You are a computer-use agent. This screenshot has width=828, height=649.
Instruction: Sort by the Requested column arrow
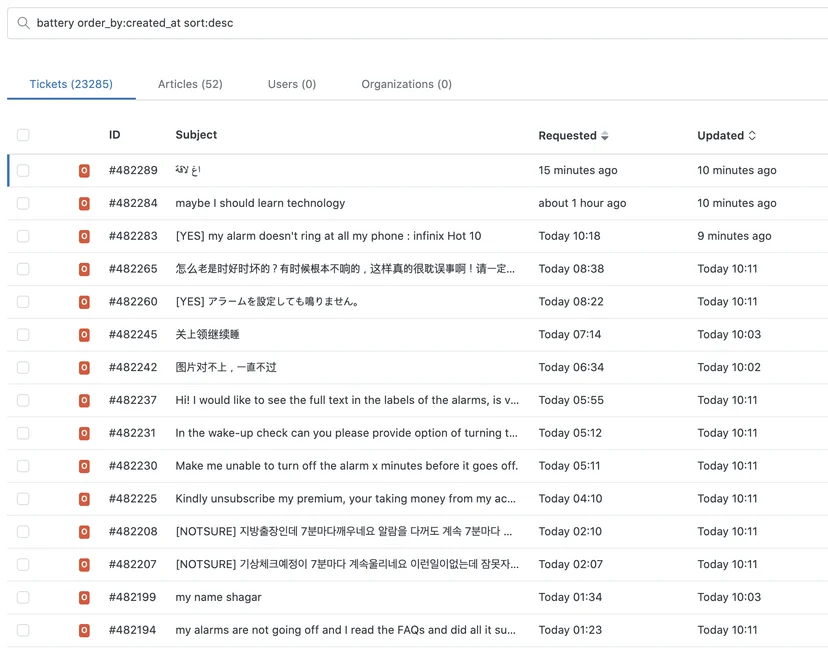605,136
